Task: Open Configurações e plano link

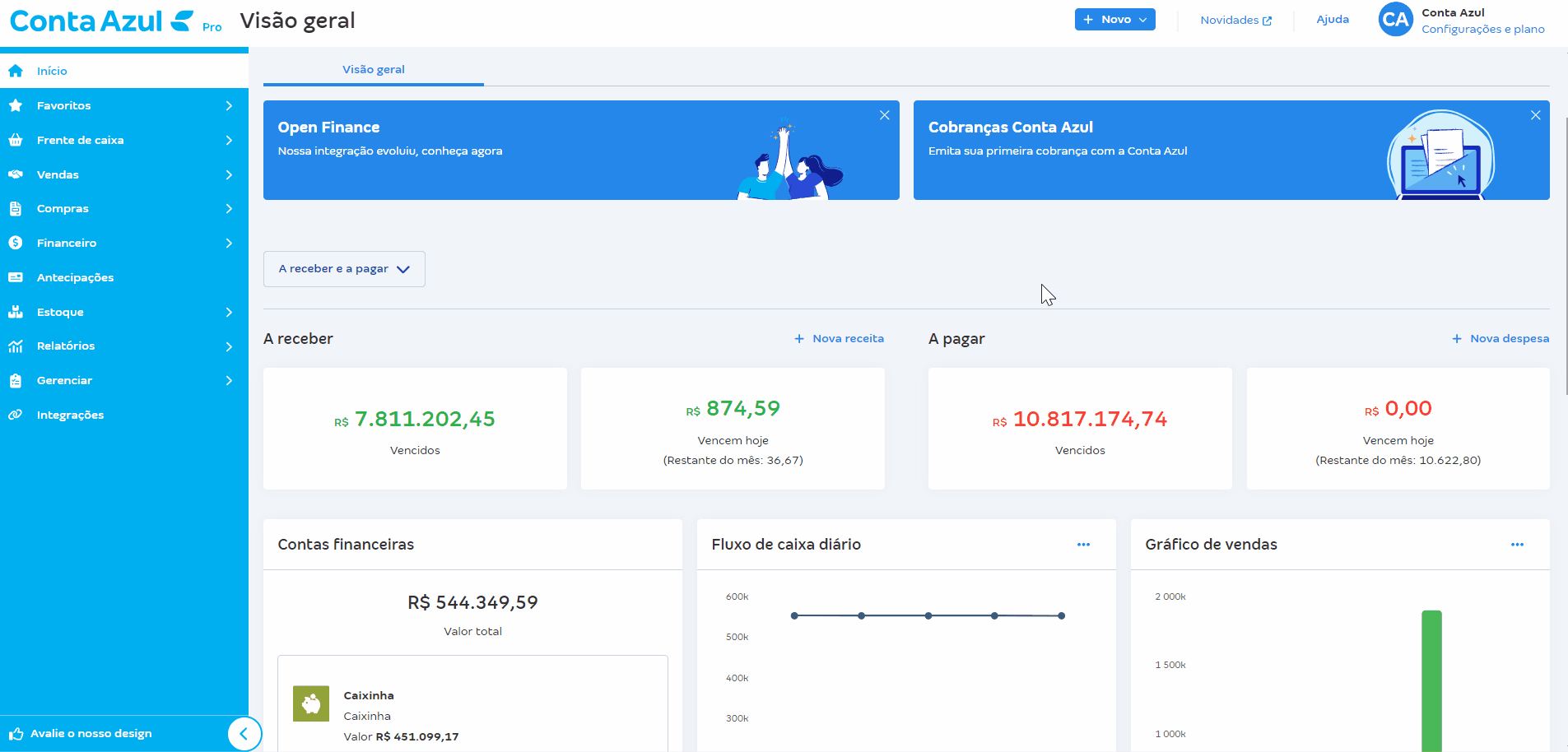Action: pyautogui.click(x=1482, y=29)
